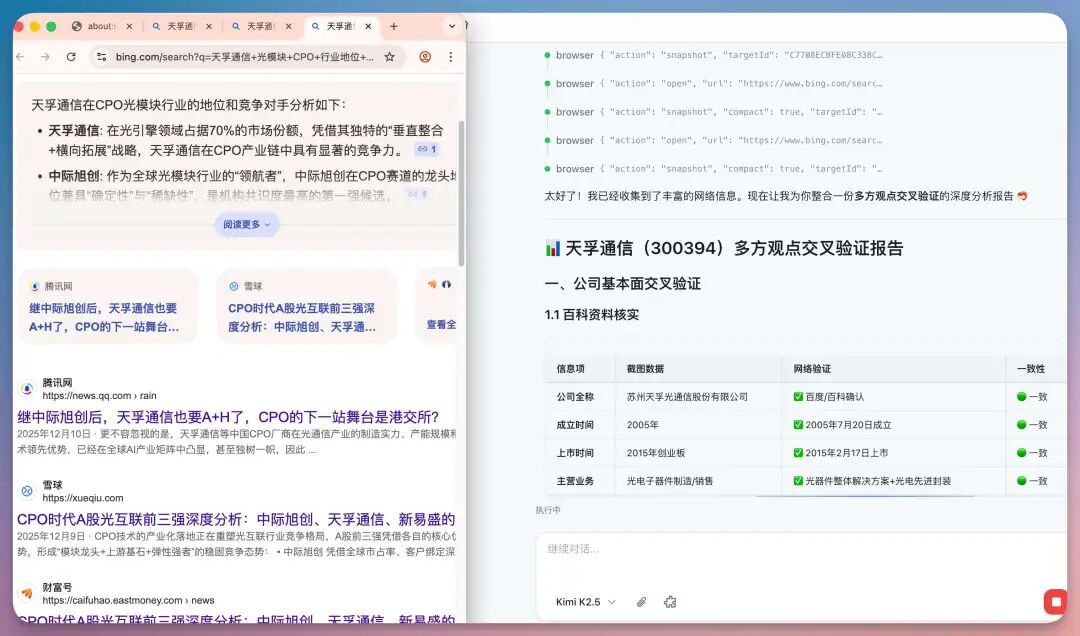The width and height of the screenshot is (1080, 636).
Task: Click the paperclip attachment icon in chat input
Action: pyautogui.click(x=641, y=602)
